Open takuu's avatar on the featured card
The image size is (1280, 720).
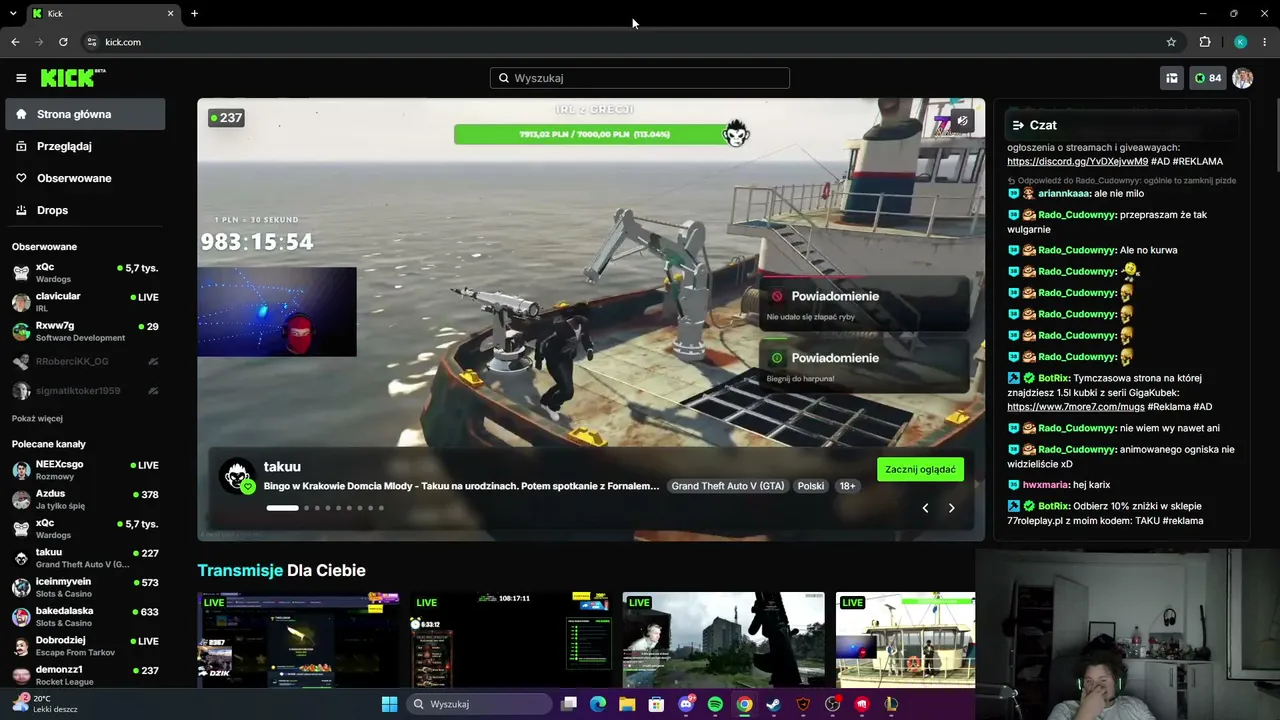click(237, 476)
